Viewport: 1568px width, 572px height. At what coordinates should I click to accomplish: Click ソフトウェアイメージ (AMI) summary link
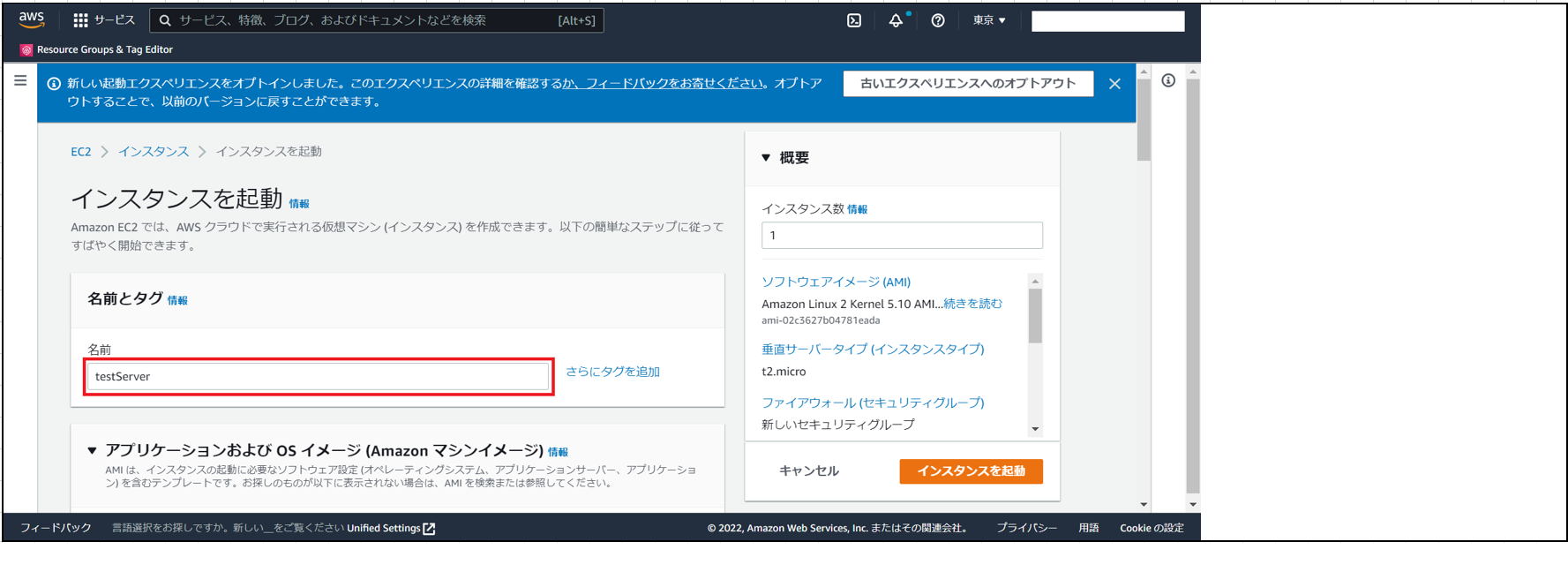tap(837, 282)
